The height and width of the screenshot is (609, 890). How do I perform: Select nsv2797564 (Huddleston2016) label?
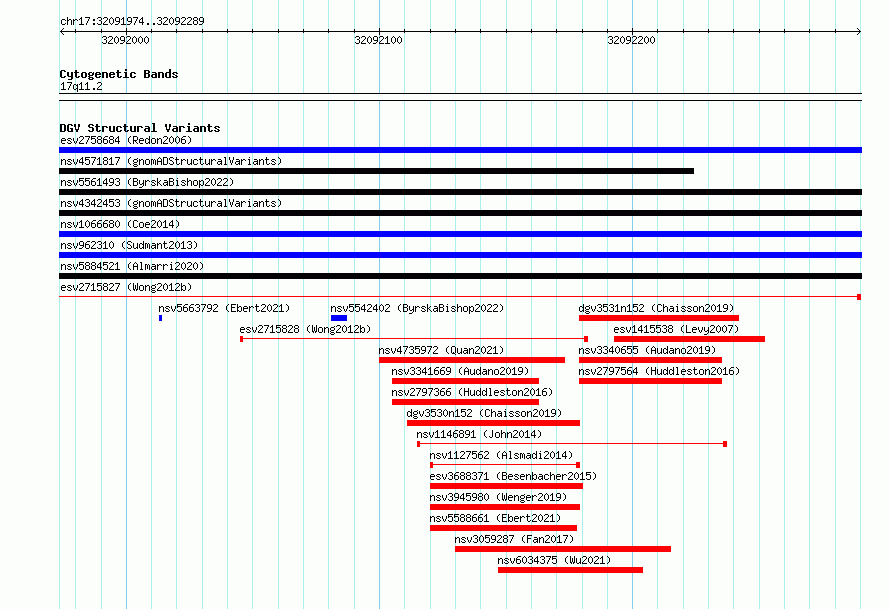click(x=659, y=371)
